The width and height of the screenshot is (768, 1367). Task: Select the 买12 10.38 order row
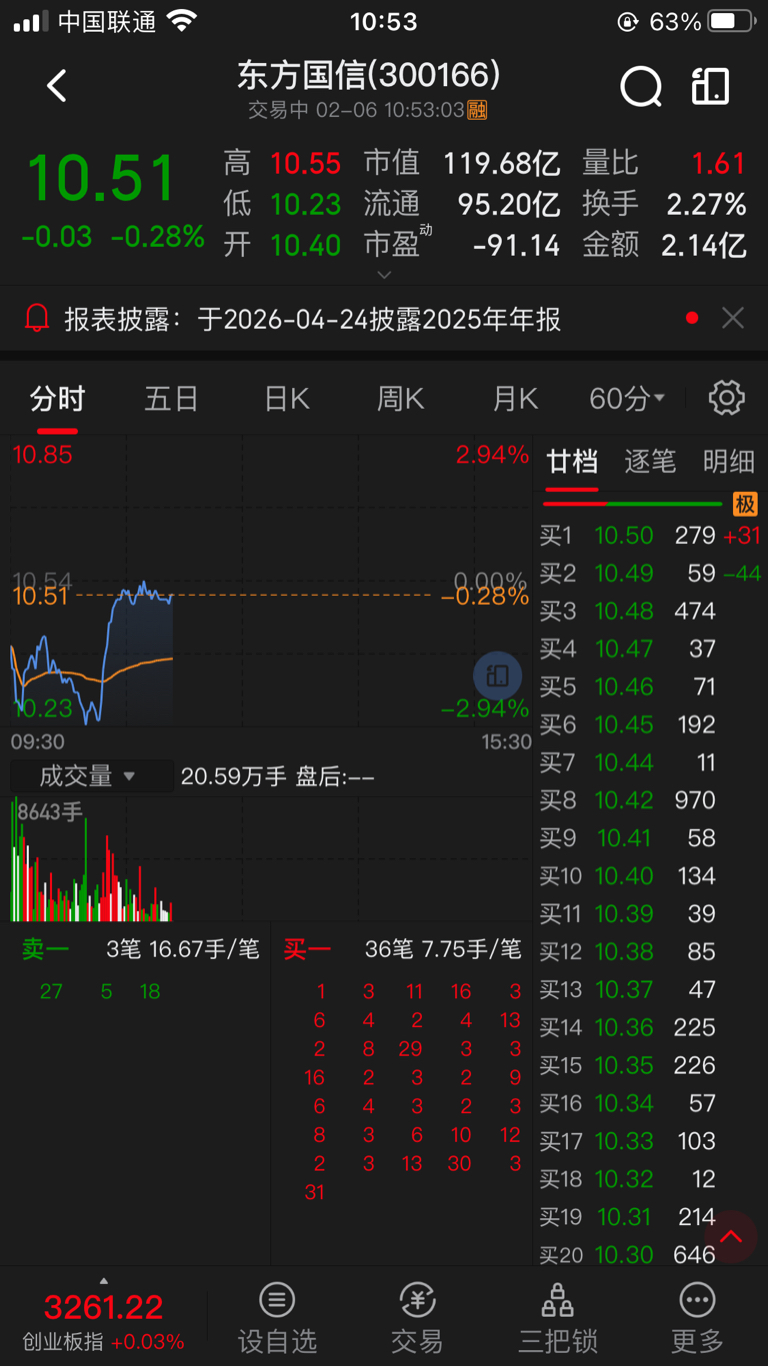[650, 952]
